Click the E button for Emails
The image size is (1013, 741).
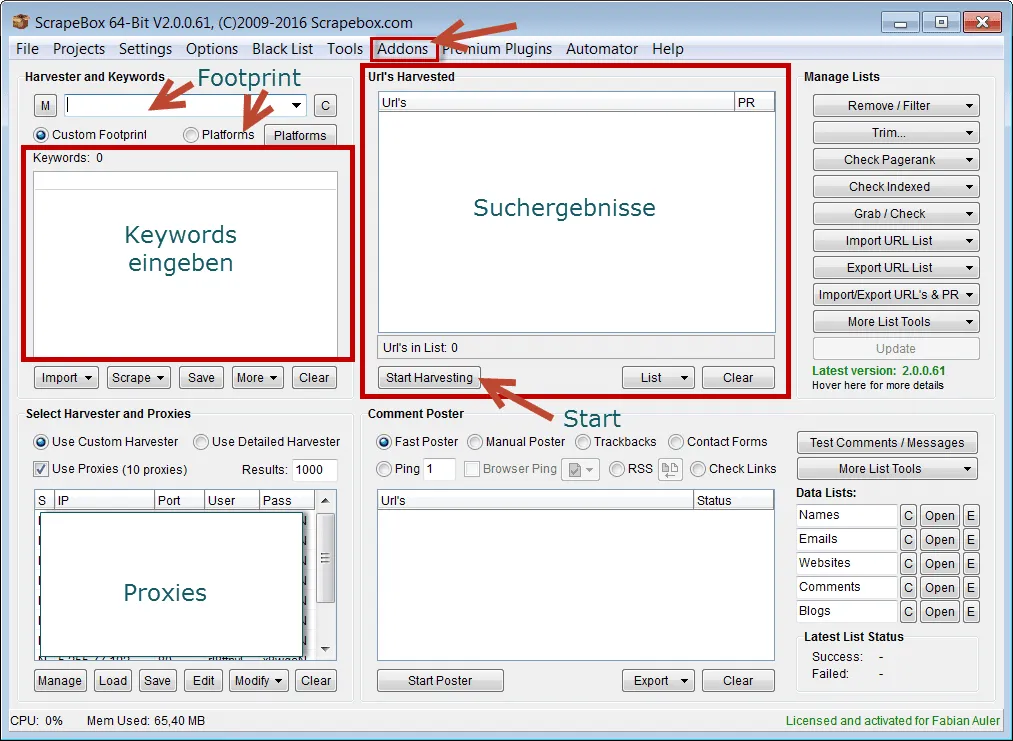coord(970,539)
